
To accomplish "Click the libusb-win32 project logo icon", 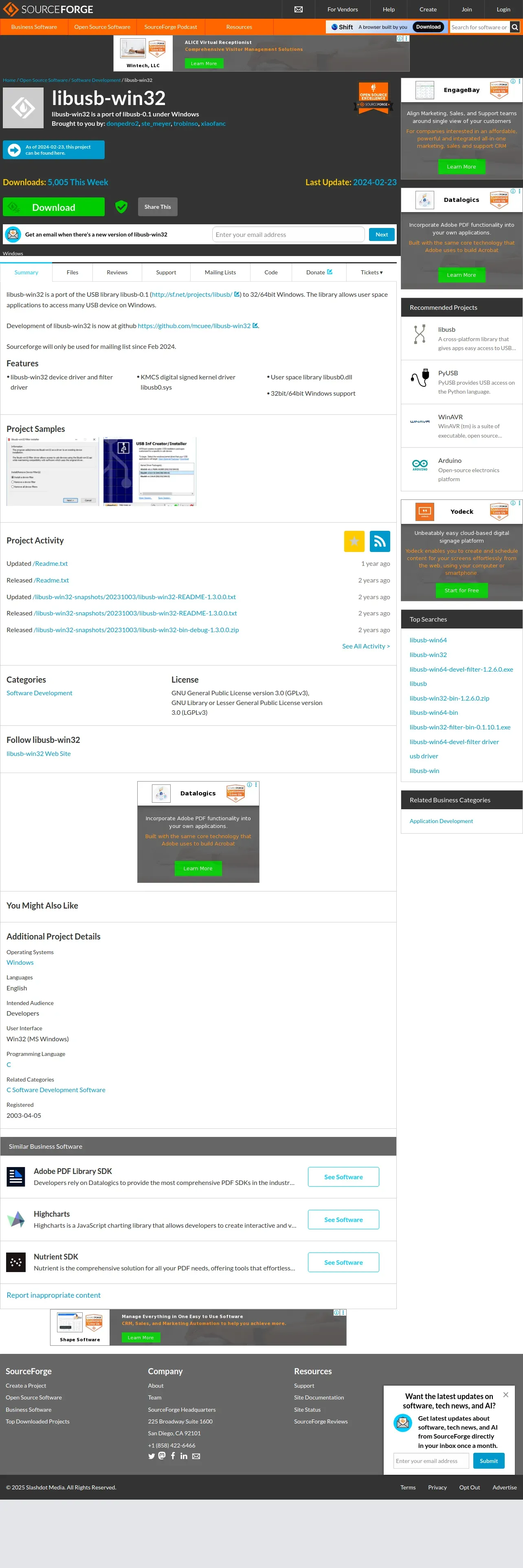I will (x=23, y=108).
